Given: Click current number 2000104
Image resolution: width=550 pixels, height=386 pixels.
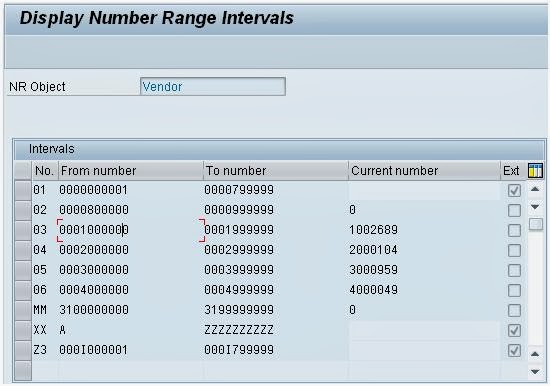Looking at the screenshot, I should pos(374,250).
